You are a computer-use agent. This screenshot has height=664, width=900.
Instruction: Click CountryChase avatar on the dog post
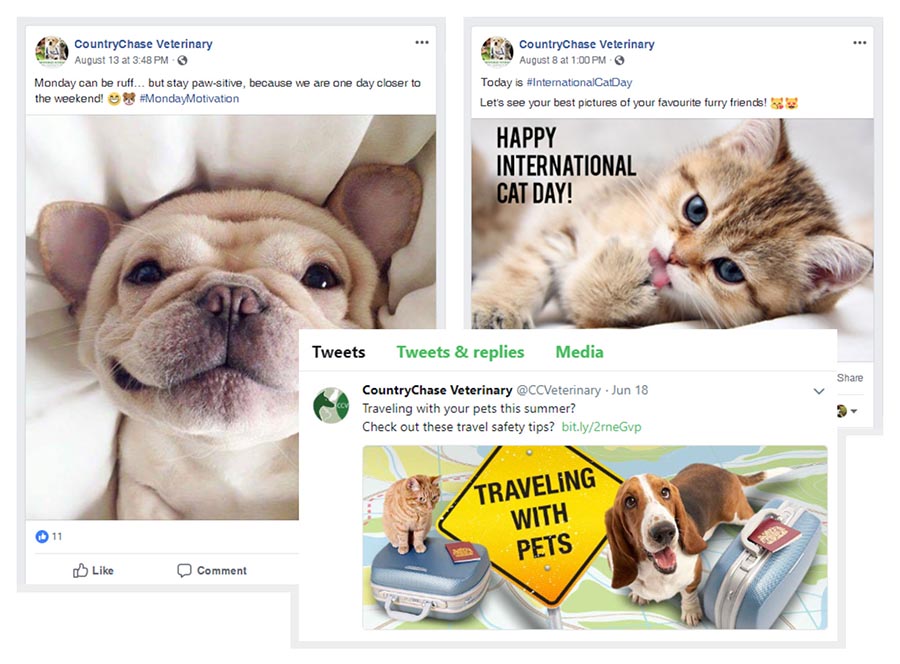pyautogui.click(x=52, y=52)
